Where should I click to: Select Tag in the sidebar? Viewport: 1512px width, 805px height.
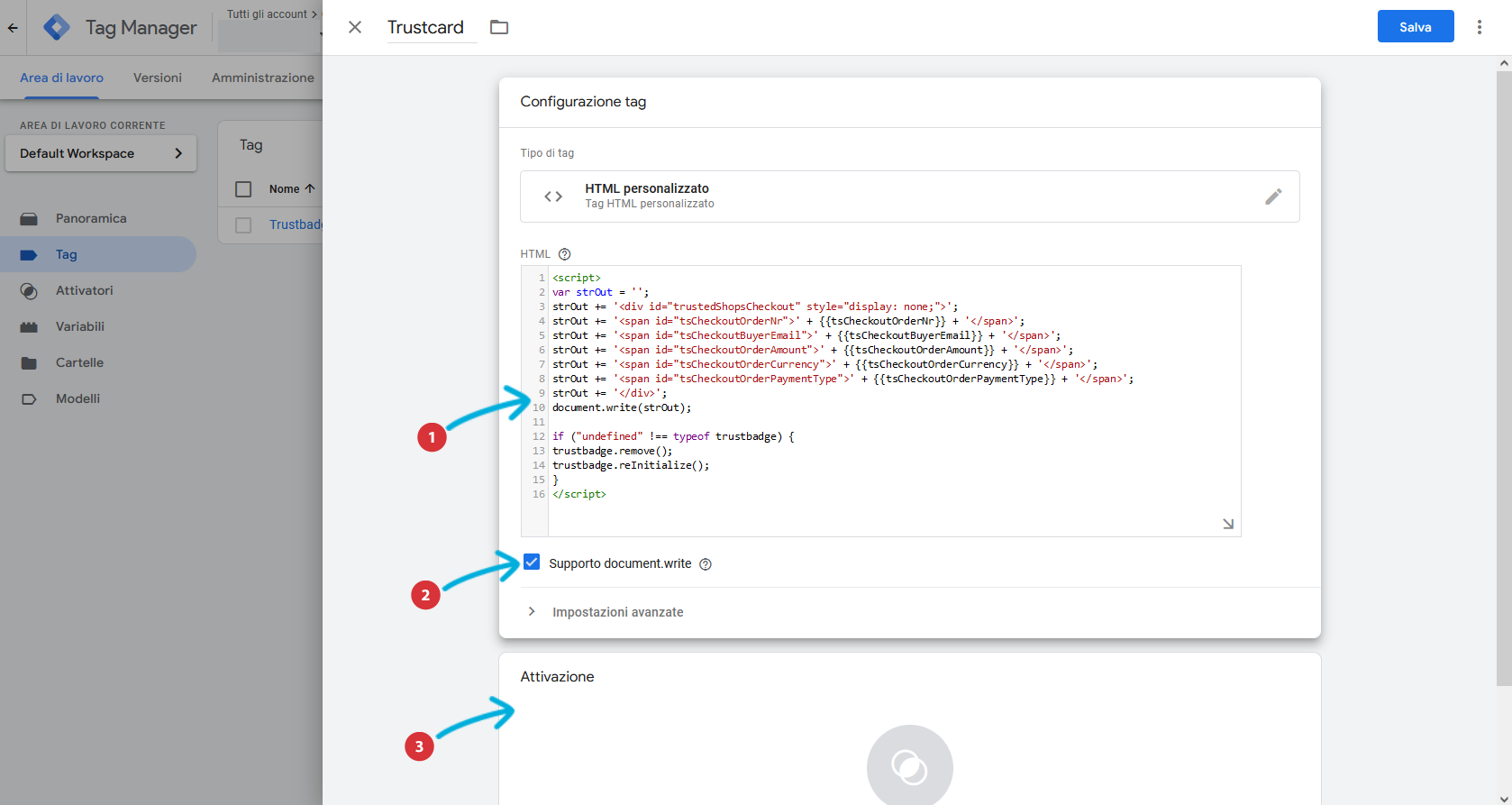pyautogui.click(x=98, y=254)
